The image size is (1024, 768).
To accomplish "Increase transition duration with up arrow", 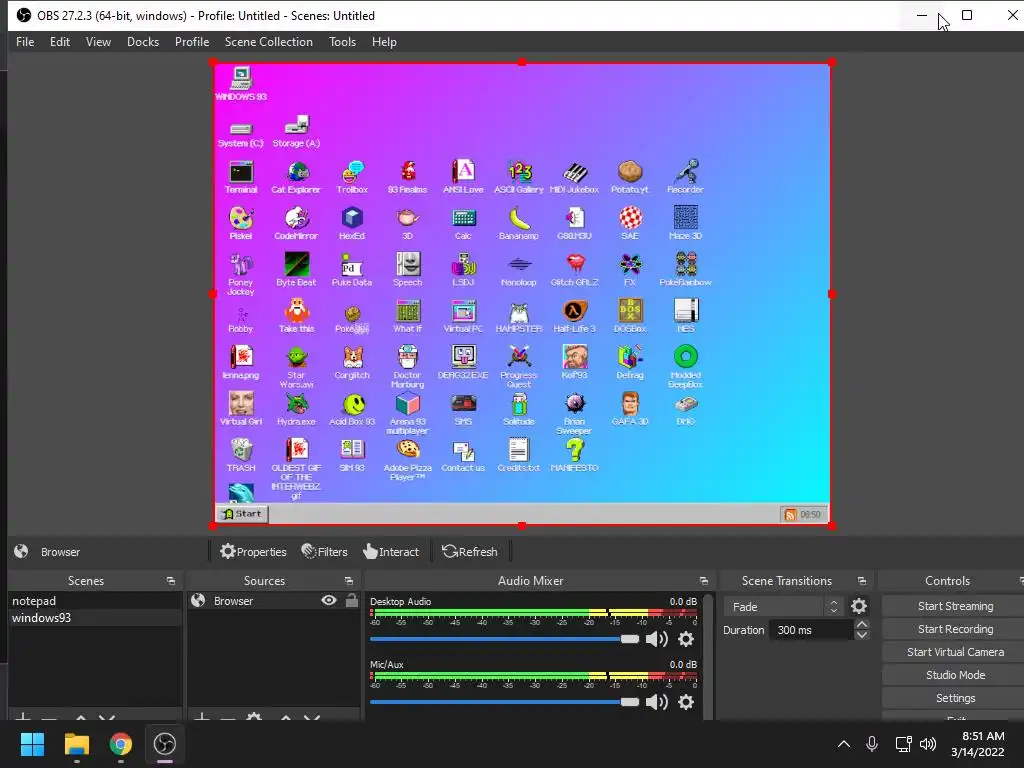I will pyautogui.click(x=861, y=625).
